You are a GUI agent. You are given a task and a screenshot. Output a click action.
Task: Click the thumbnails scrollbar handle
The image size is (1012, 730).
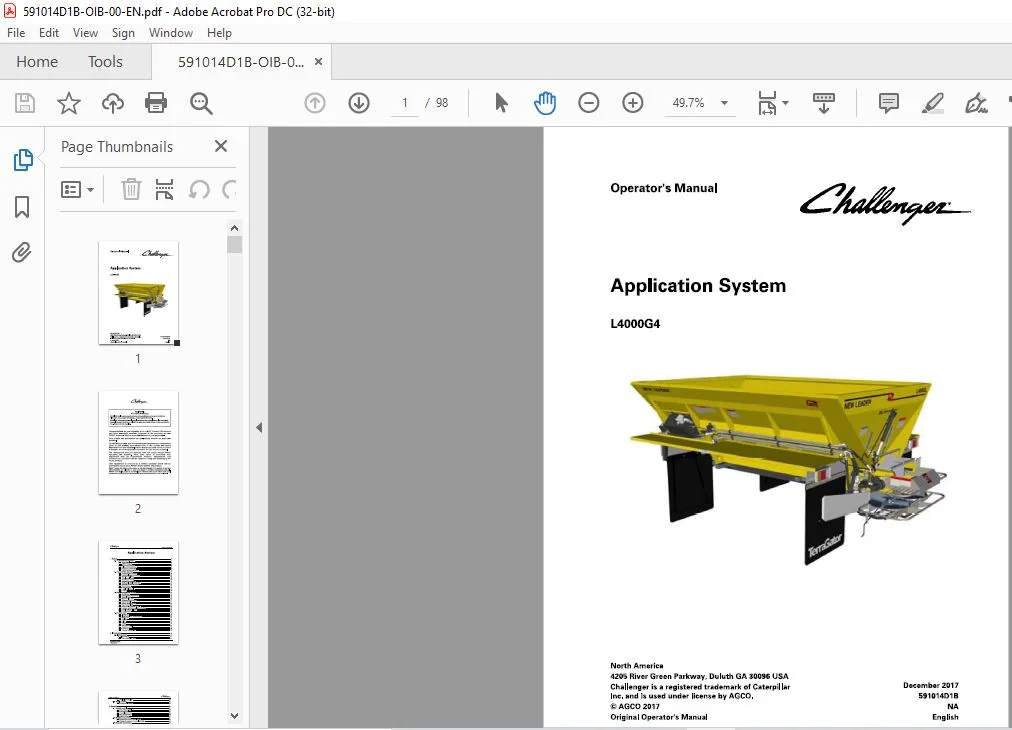234,245
